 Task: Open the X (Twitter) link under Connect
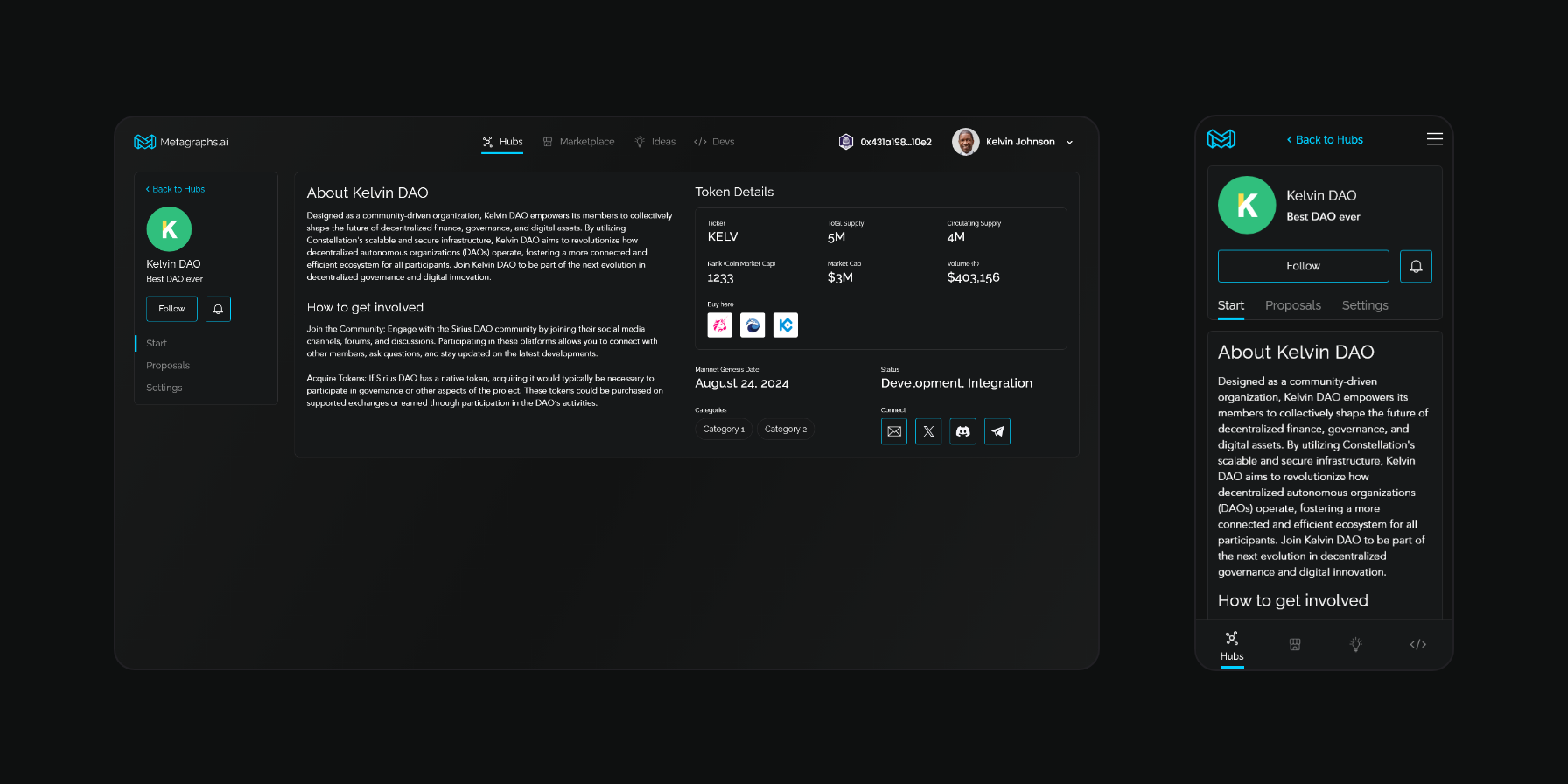click(928, 431)
